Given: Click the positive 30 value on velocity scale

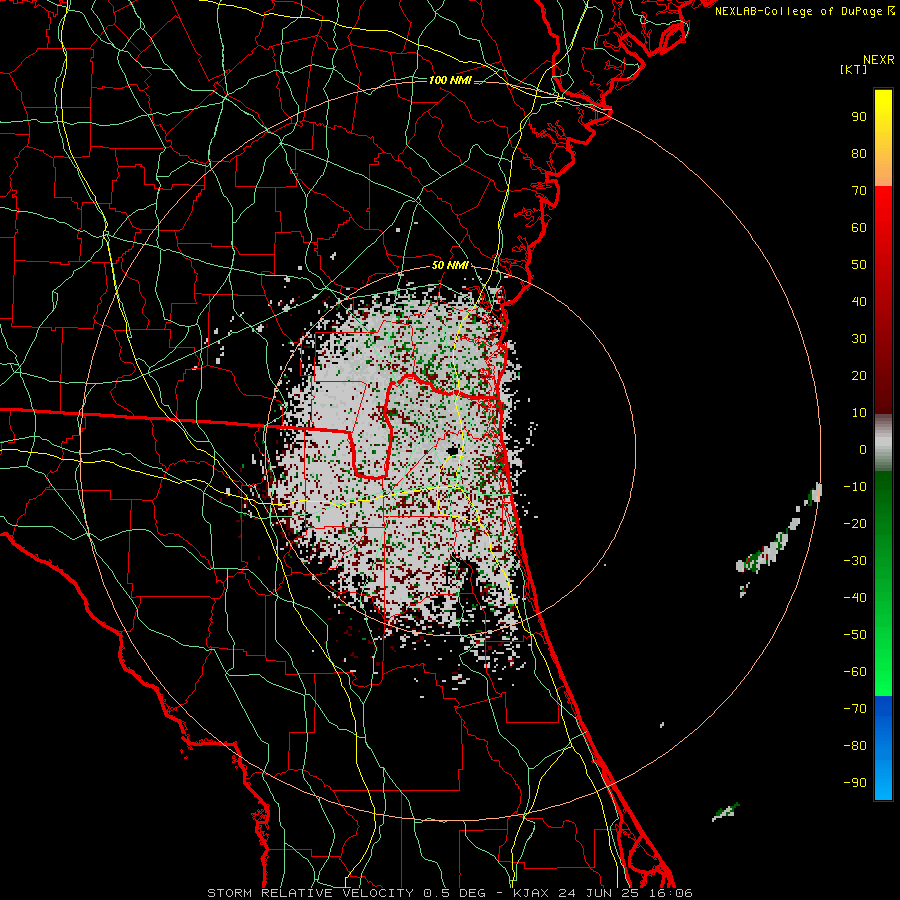Looking at the screenshot, I should coord(859,339).
